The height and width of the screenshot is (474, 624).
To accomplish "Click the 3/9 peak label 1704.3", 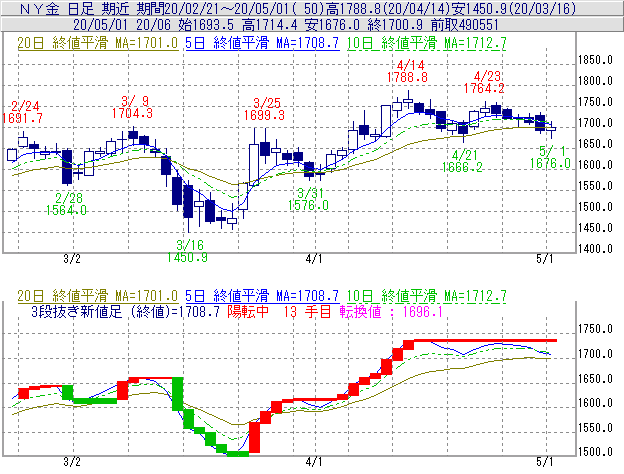I will pos(132,113).
